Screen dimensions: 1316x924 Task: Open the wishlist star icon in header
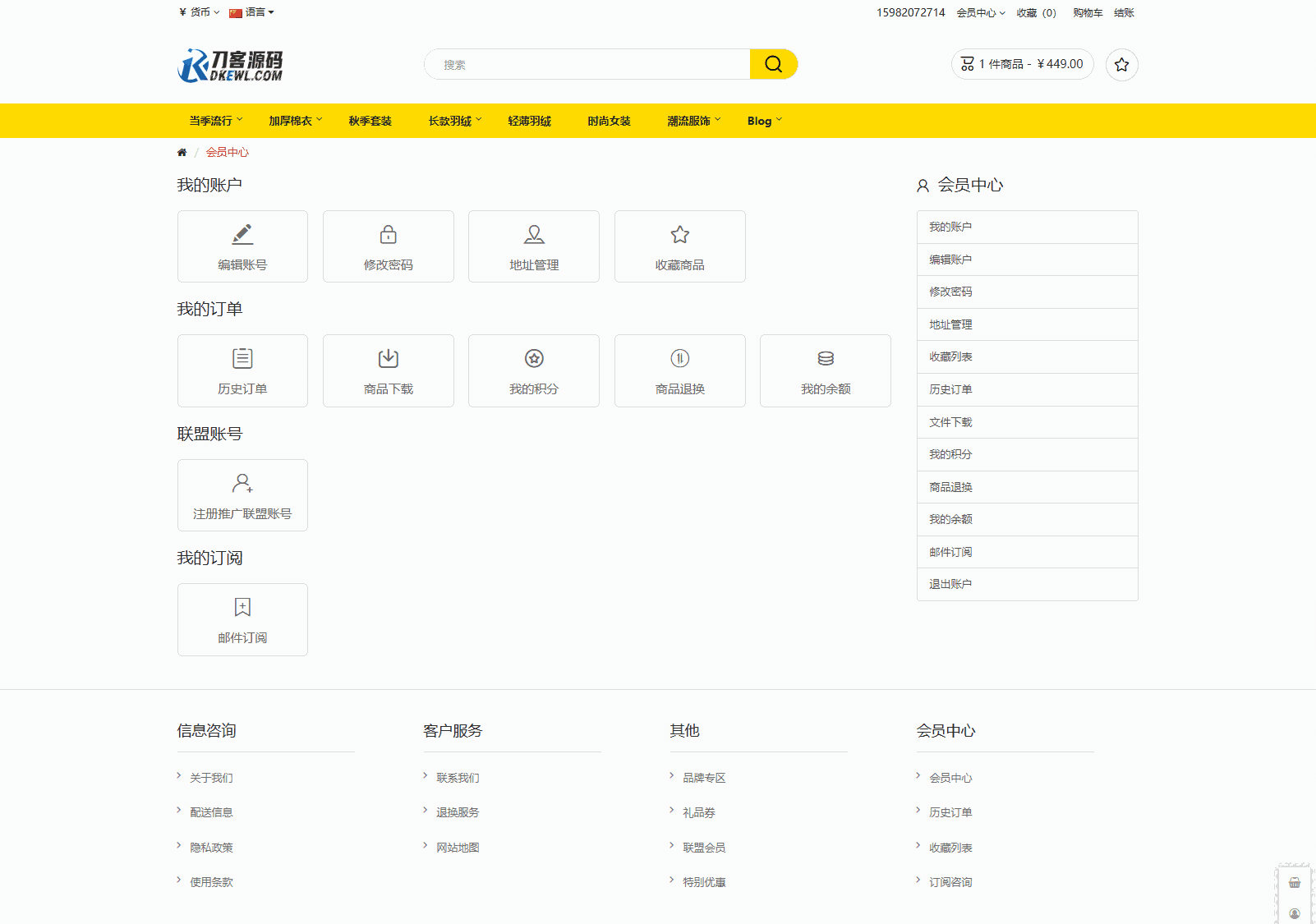[1121, 65]
